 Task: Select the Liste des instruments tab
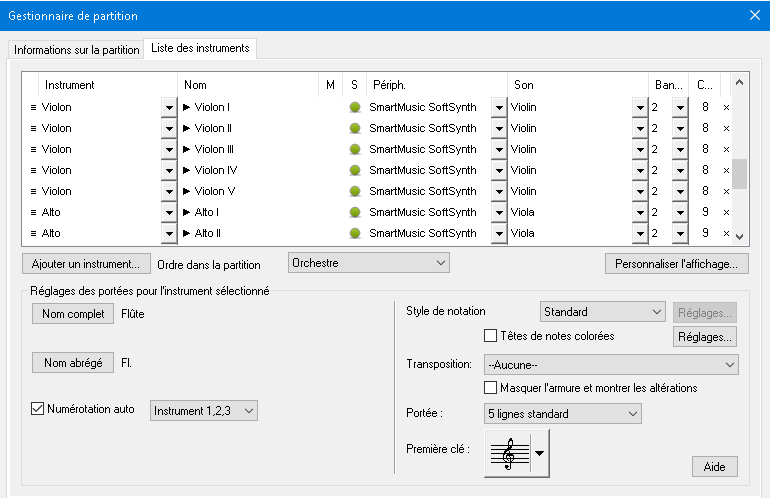point(200,48)
